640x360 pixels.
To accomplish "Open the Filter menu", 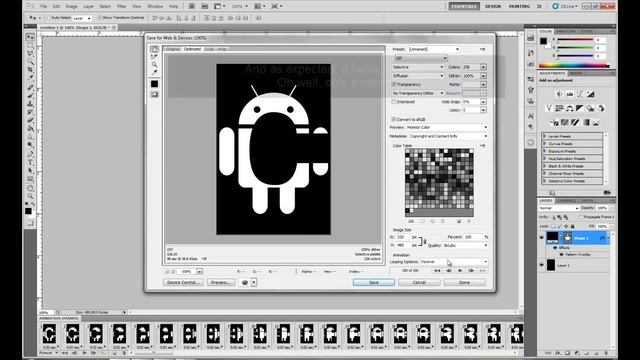I will click(x=121, y=7).
